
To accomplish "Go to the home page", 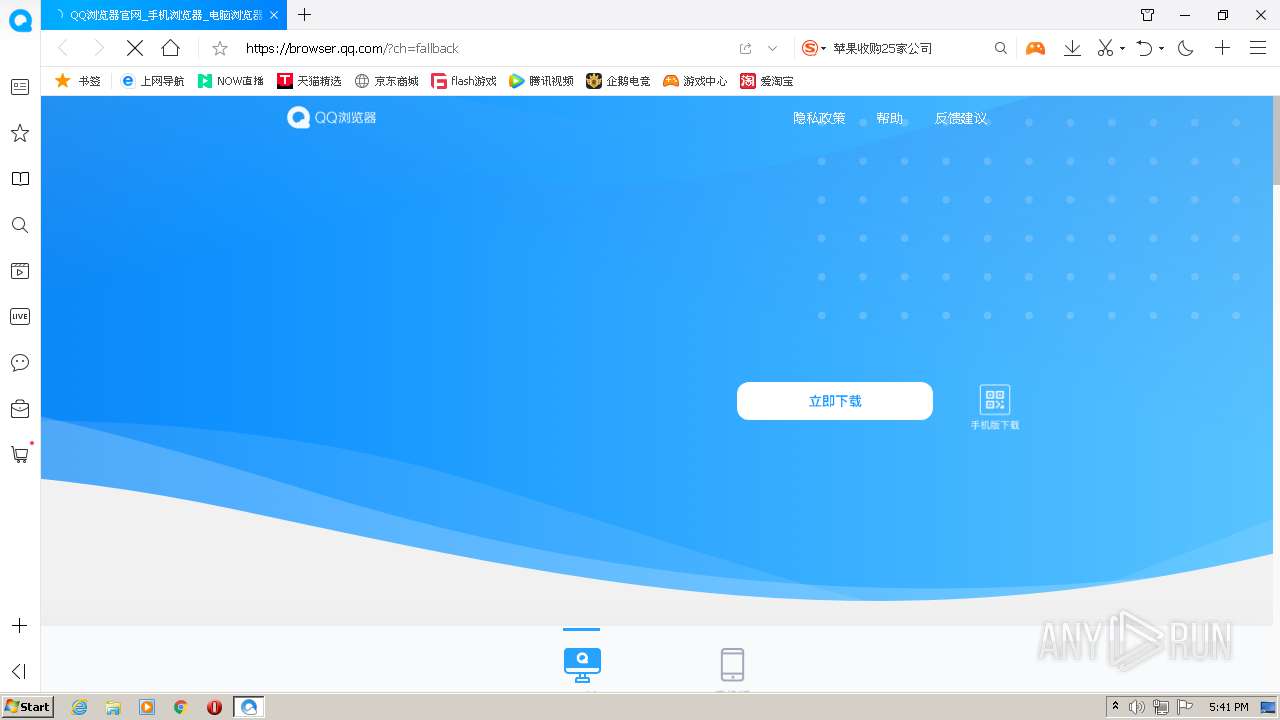I will 171,48.
